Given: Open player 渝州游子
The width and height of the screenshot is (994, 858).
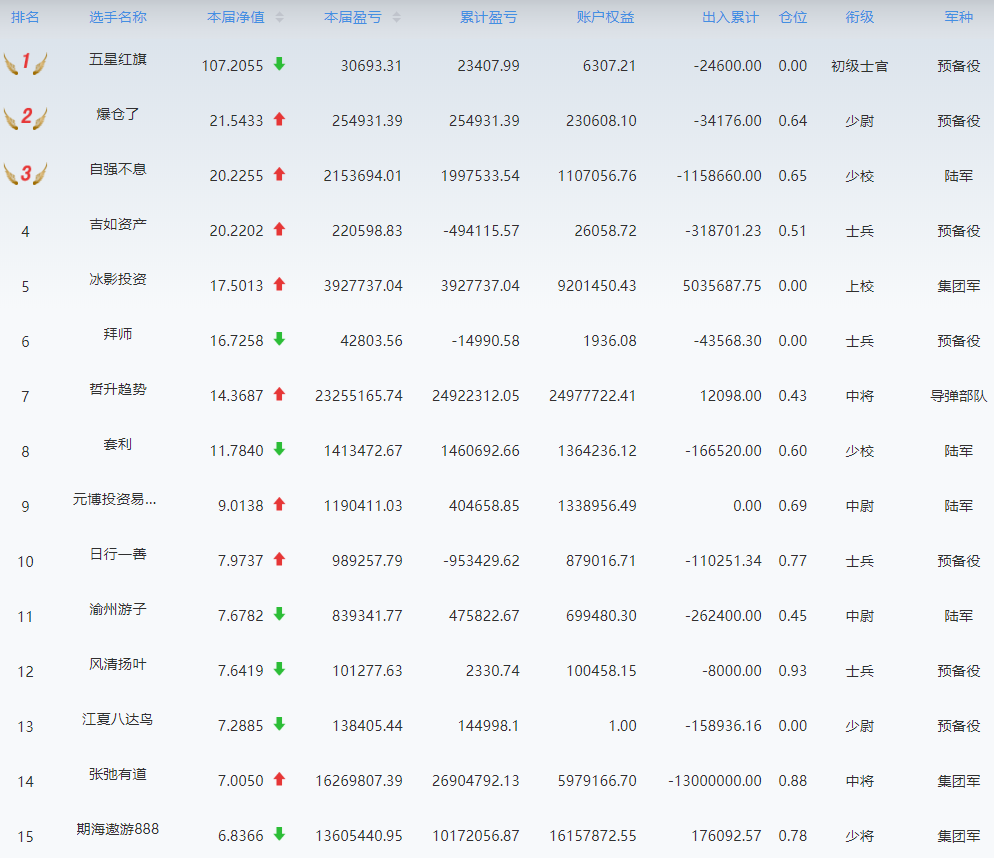Looking at the screenshot, I should pyautogui.click(x=118, y=609).
